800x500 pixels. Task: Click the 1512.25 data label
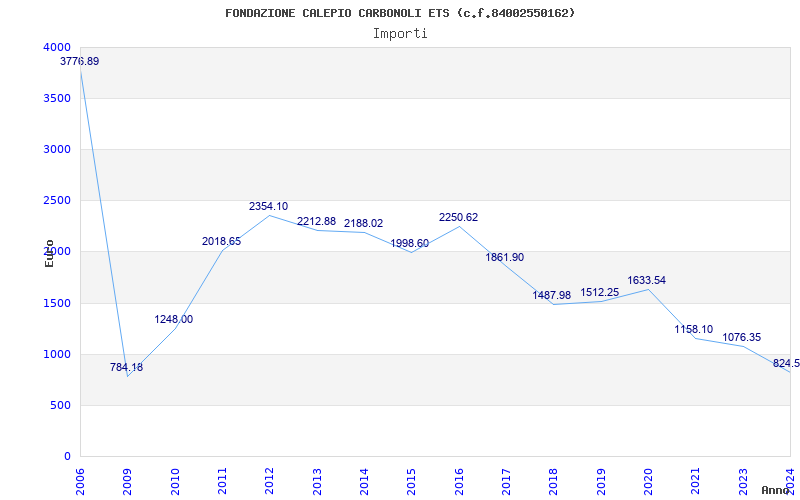click(599, 293)
